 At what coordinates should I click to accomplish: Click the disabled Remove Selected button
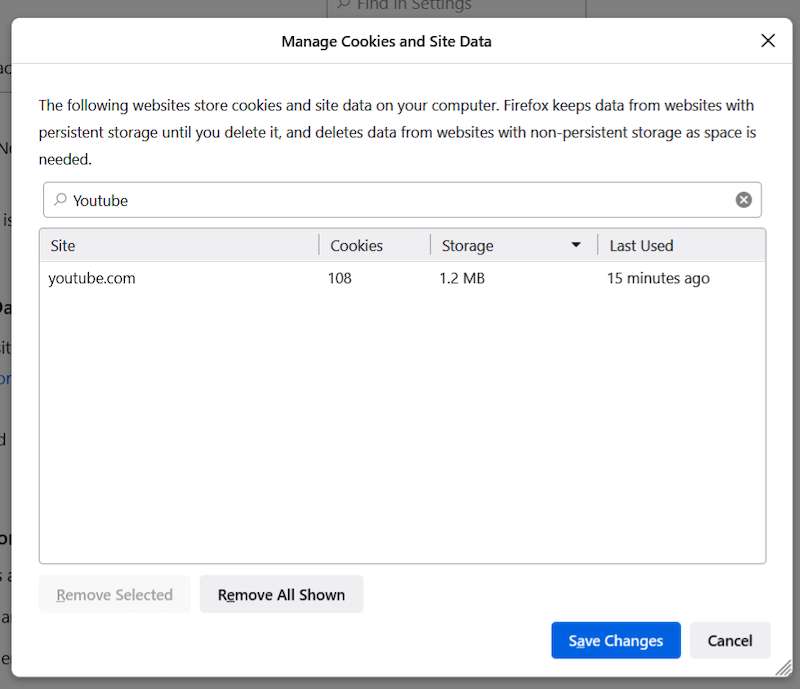(x=114, y=595)
